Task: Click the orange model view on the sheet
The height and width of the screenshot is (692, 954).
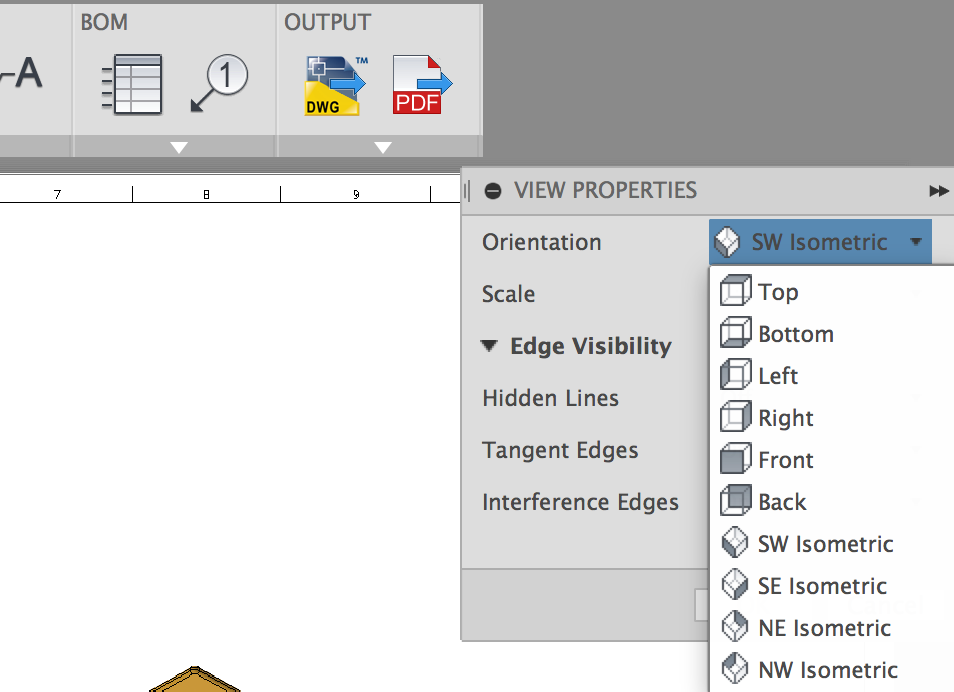Action: 195,679
